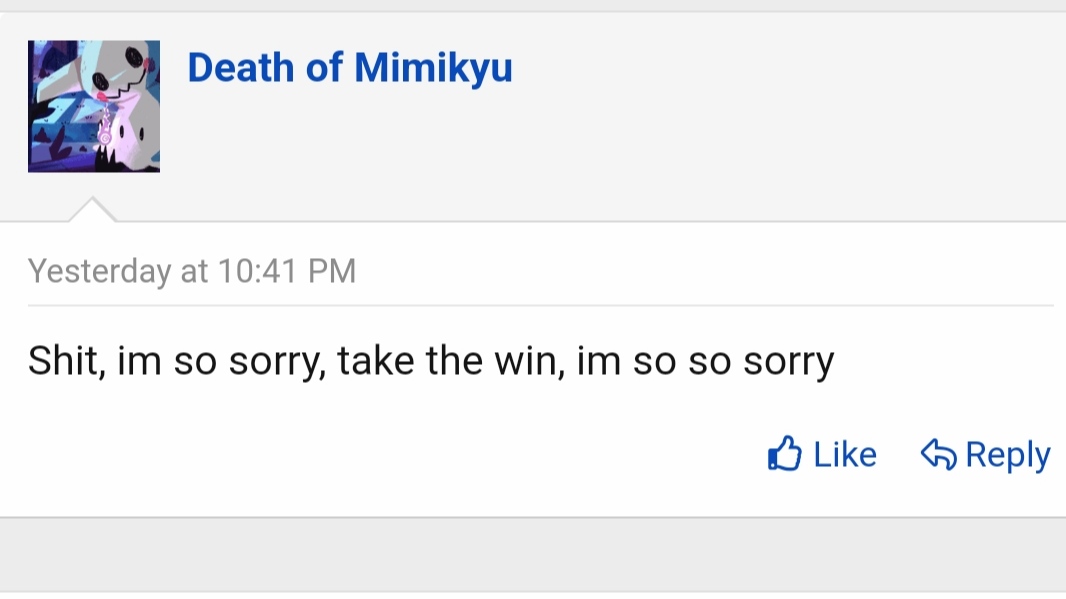Click the 10:41 PM part of the timestamp

pyautogui.click(x=287, y=271)
